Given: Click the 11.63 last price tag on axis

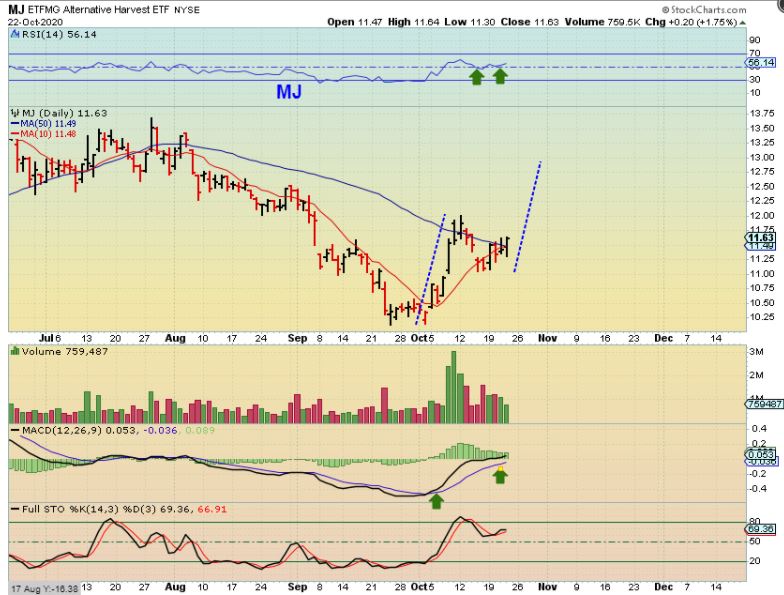Looking at the screenshot, I should 762,238.
